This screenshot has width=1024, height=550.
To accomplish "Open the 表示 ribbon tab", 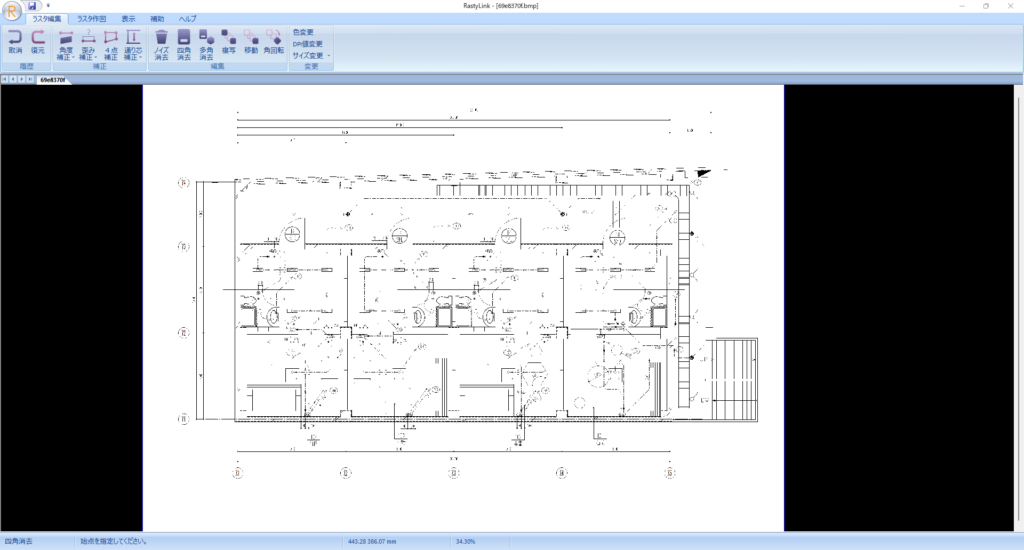I will coord(128,19).
